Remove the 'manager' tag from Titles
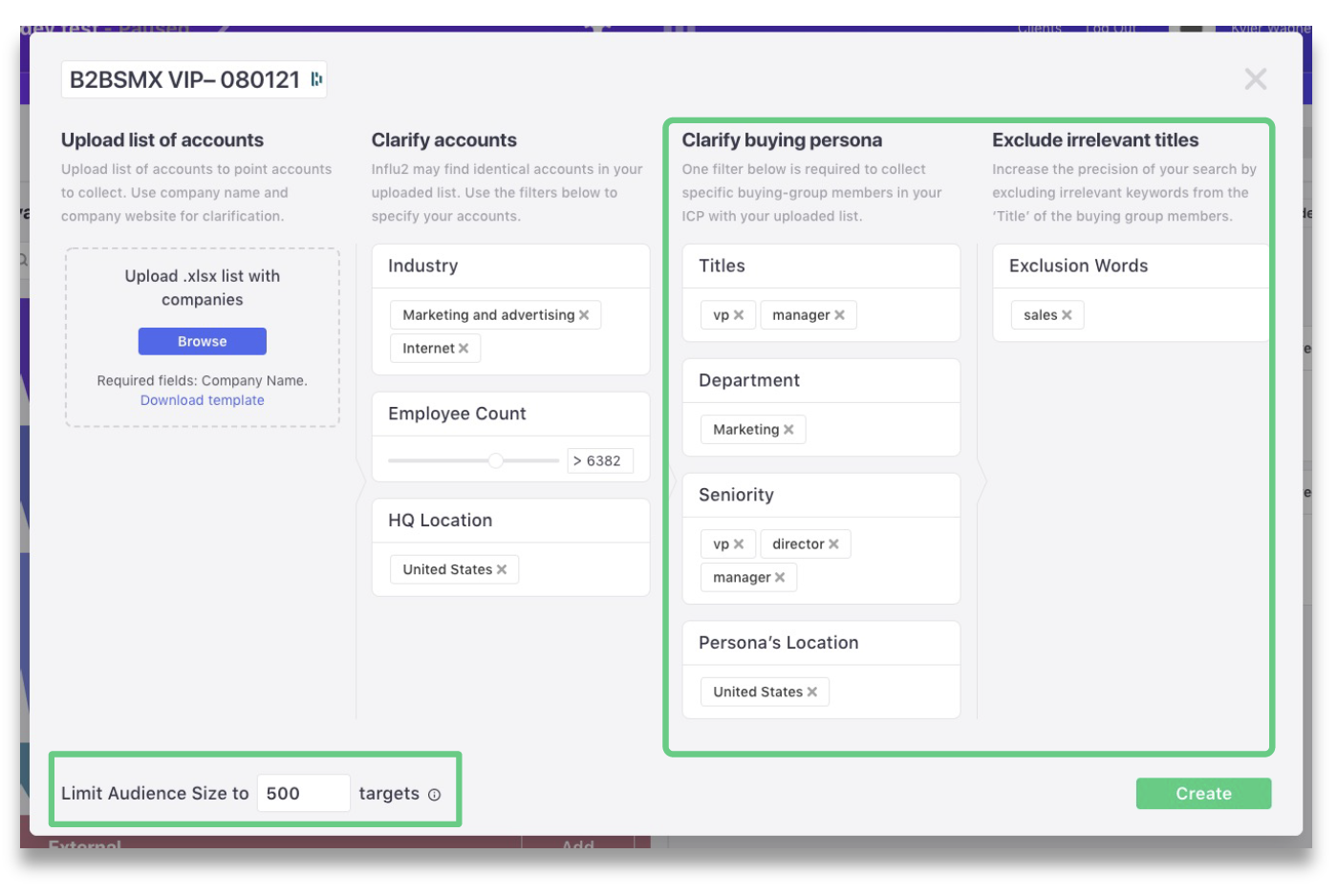1338x896 pixels. click(x=839, y=315)
